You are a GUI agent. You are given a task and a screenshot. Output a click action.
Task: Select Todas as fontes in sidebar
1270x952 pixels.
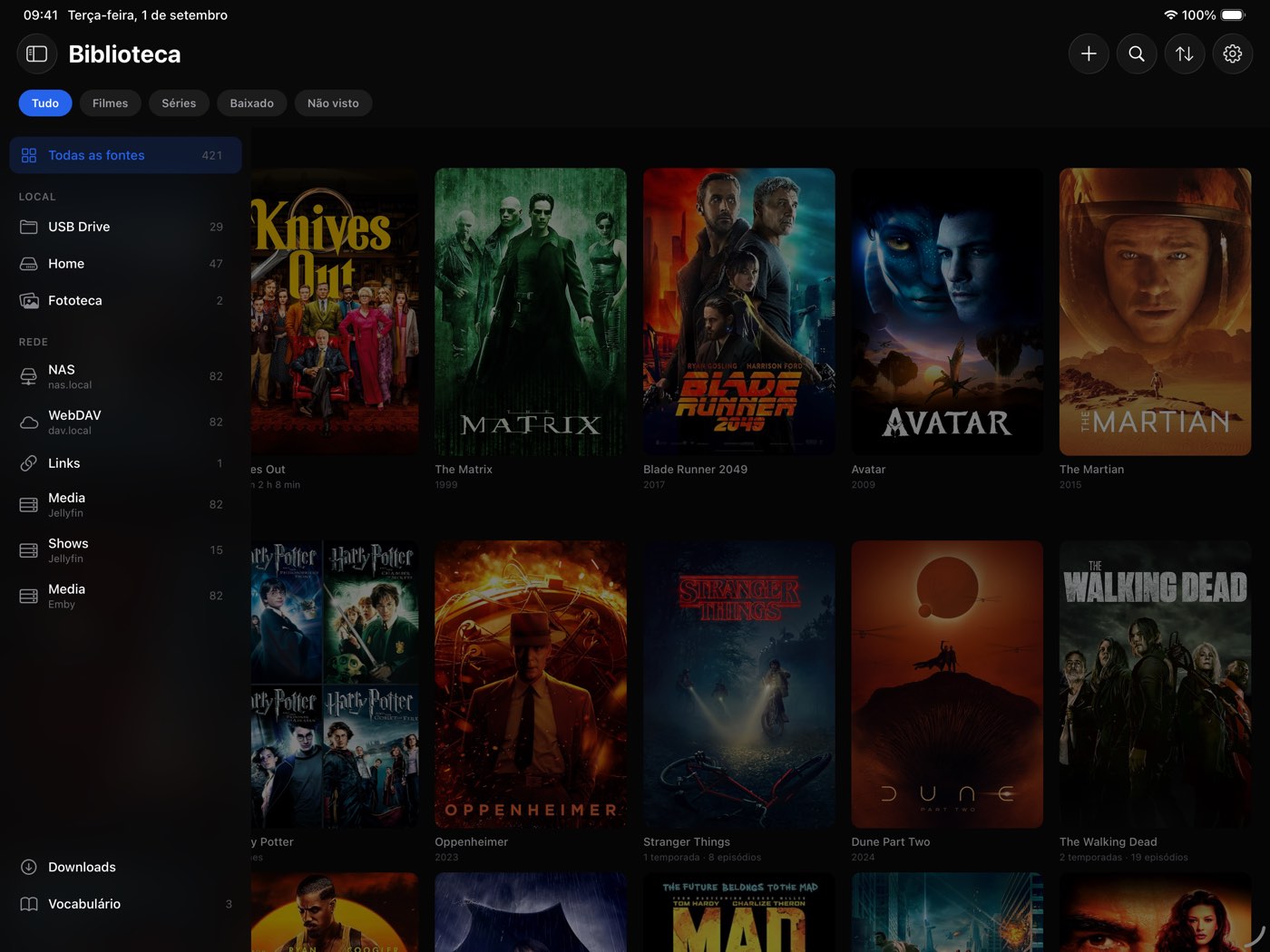click(x=126, y=155)
